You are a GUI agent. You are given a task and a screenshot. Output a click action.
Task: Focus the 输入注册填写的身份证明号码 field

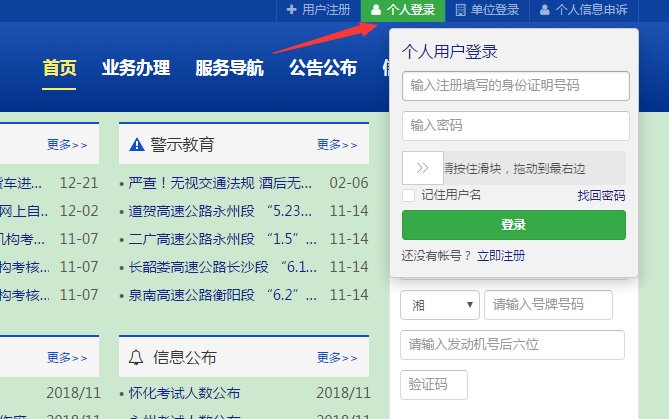coord(515,86)
